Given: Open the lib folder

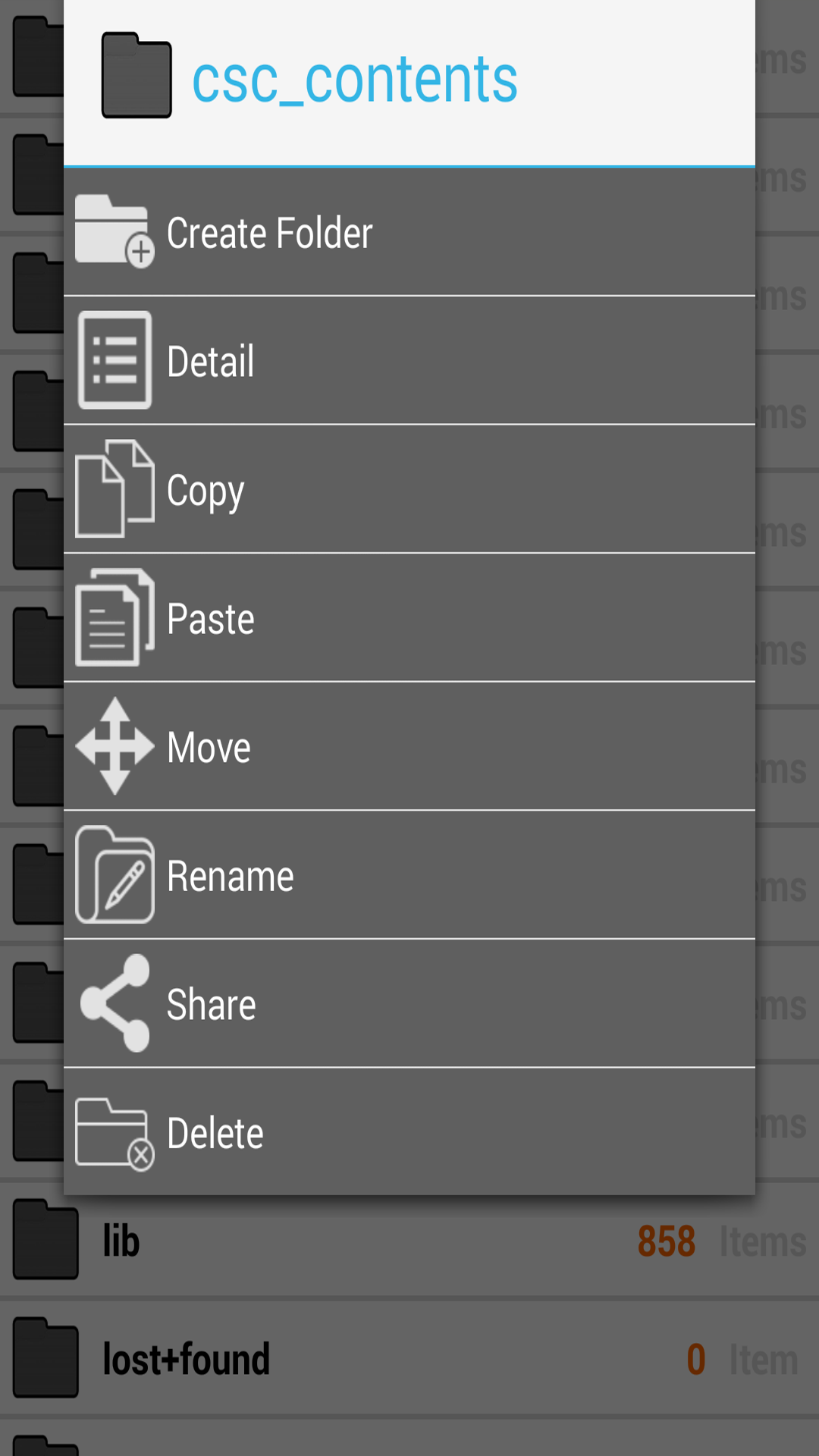Looking at the screenshot, I should [121, 1241].
